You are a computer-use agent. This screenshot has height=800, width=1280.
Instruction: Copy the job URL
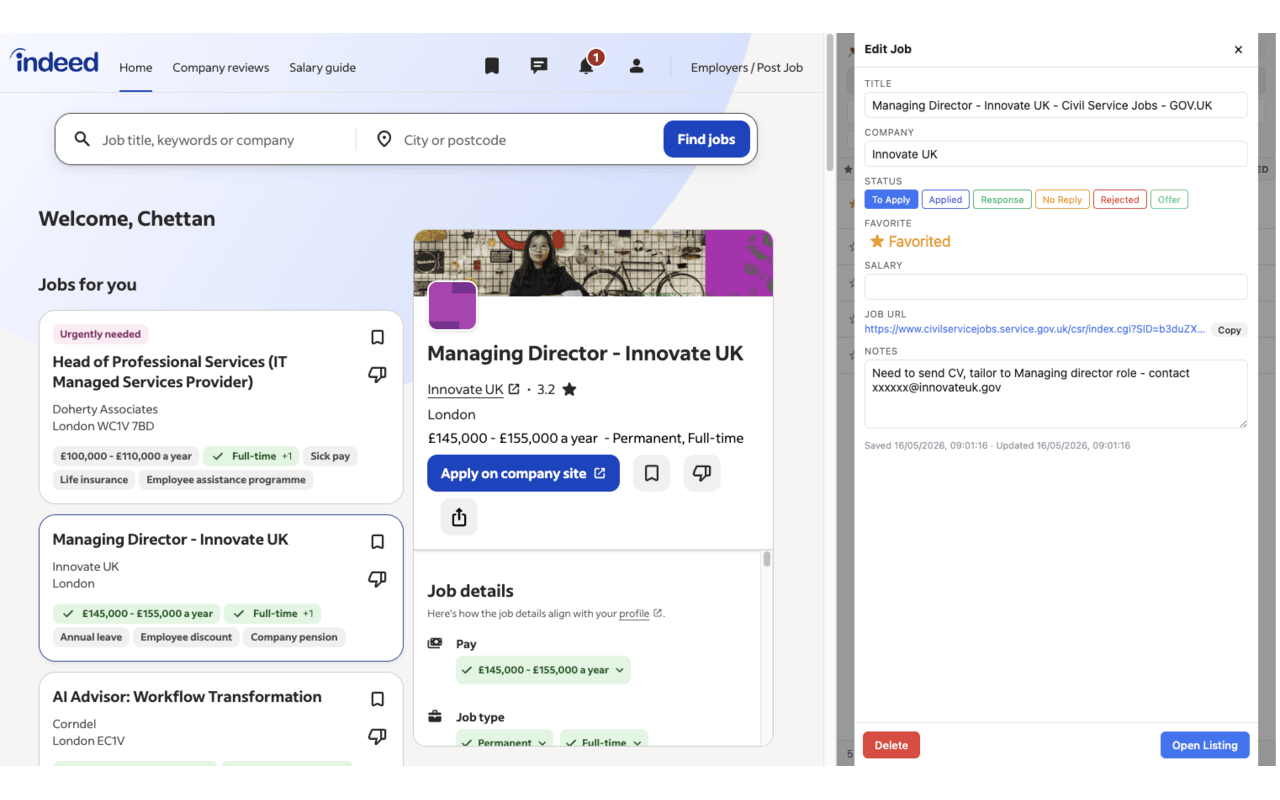click(1229, 330)
